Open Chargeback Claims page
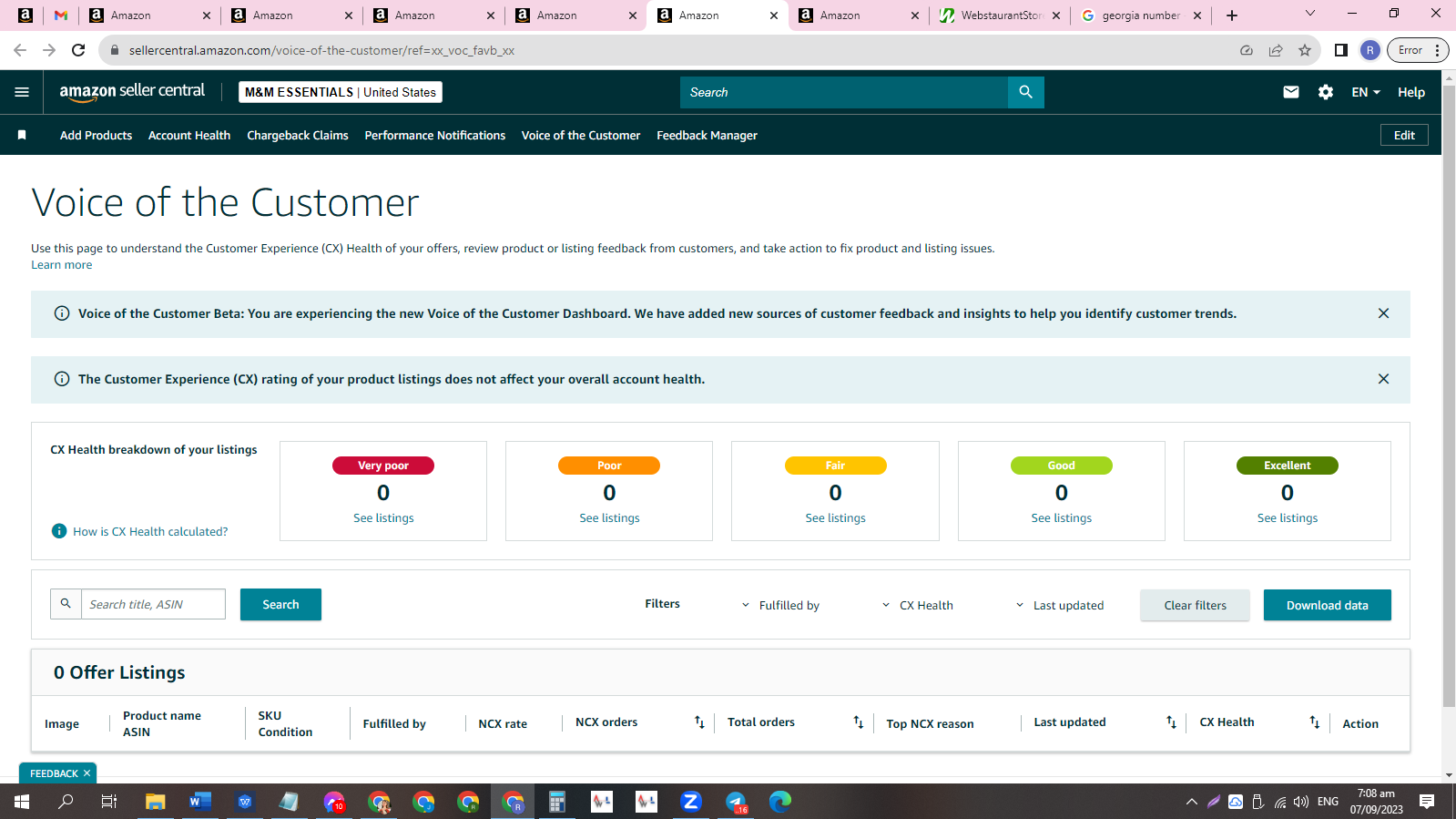Image resolution: width=1456 pixels, height=819 pixels. coord(298,135)
